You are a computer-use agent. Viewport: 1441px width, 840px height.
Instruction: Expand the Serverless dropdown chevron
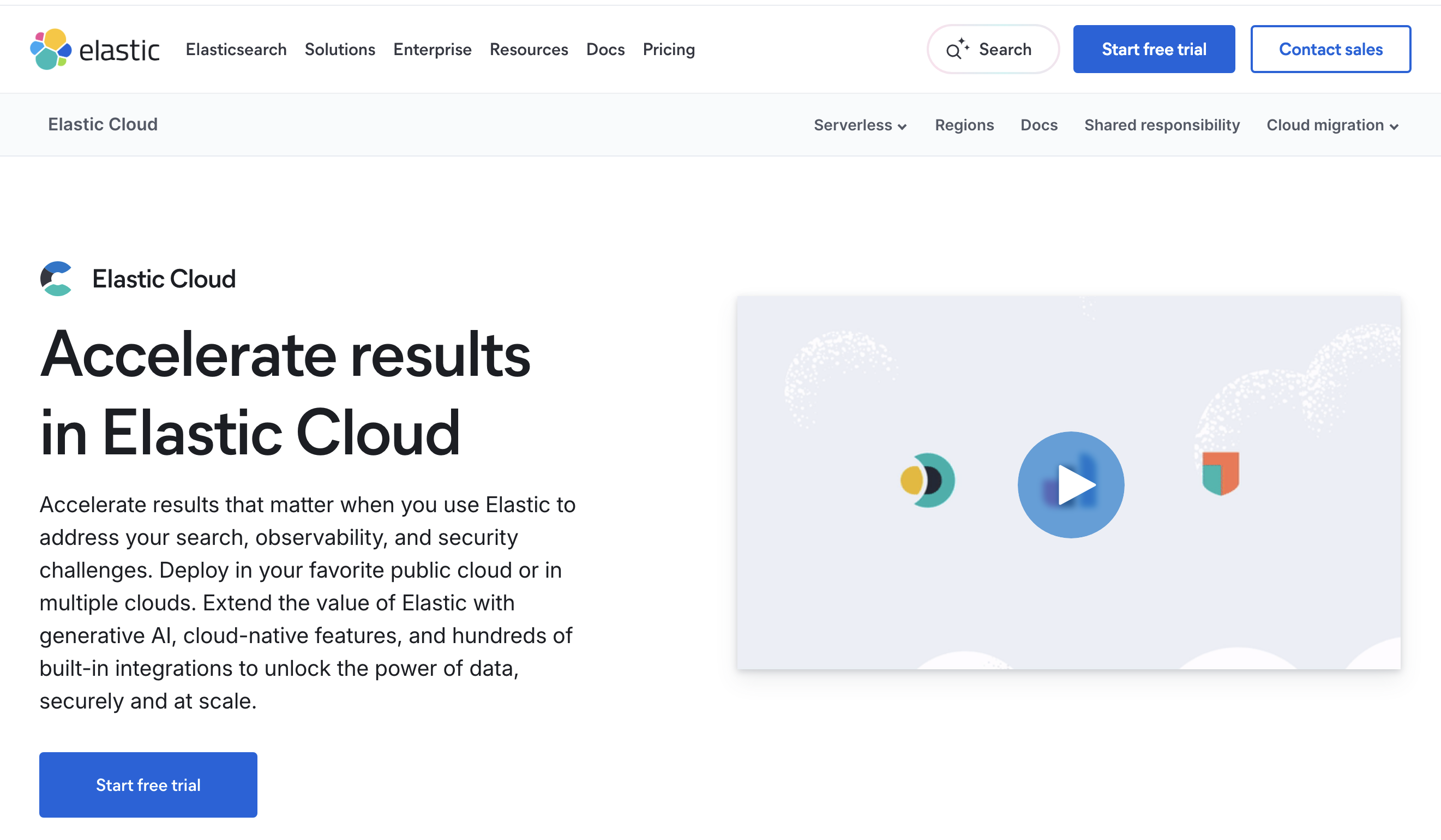(902, 127)
